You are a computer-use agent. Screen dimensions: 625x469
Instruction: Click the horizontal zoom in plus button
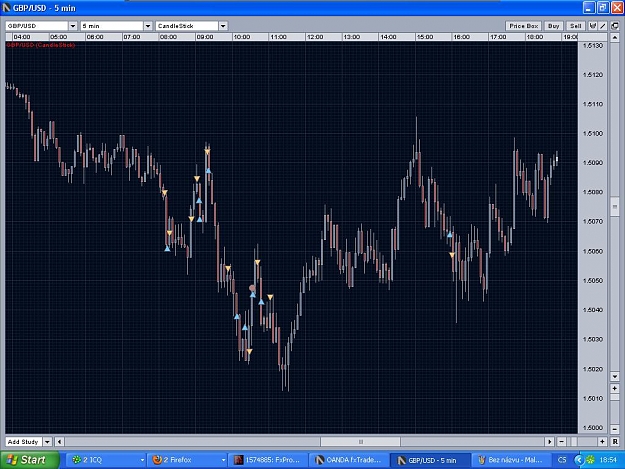602,442
